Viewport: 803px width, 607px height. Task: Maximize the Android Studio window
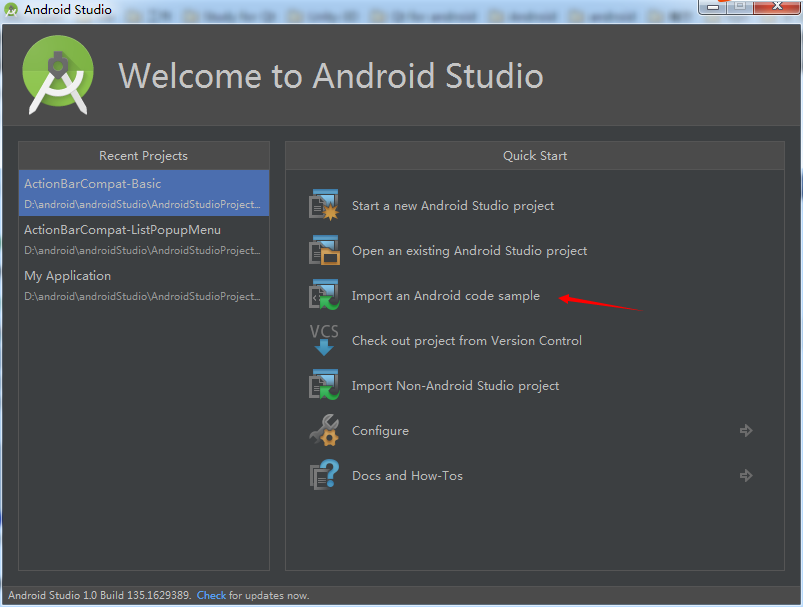(x=739, y=7)
